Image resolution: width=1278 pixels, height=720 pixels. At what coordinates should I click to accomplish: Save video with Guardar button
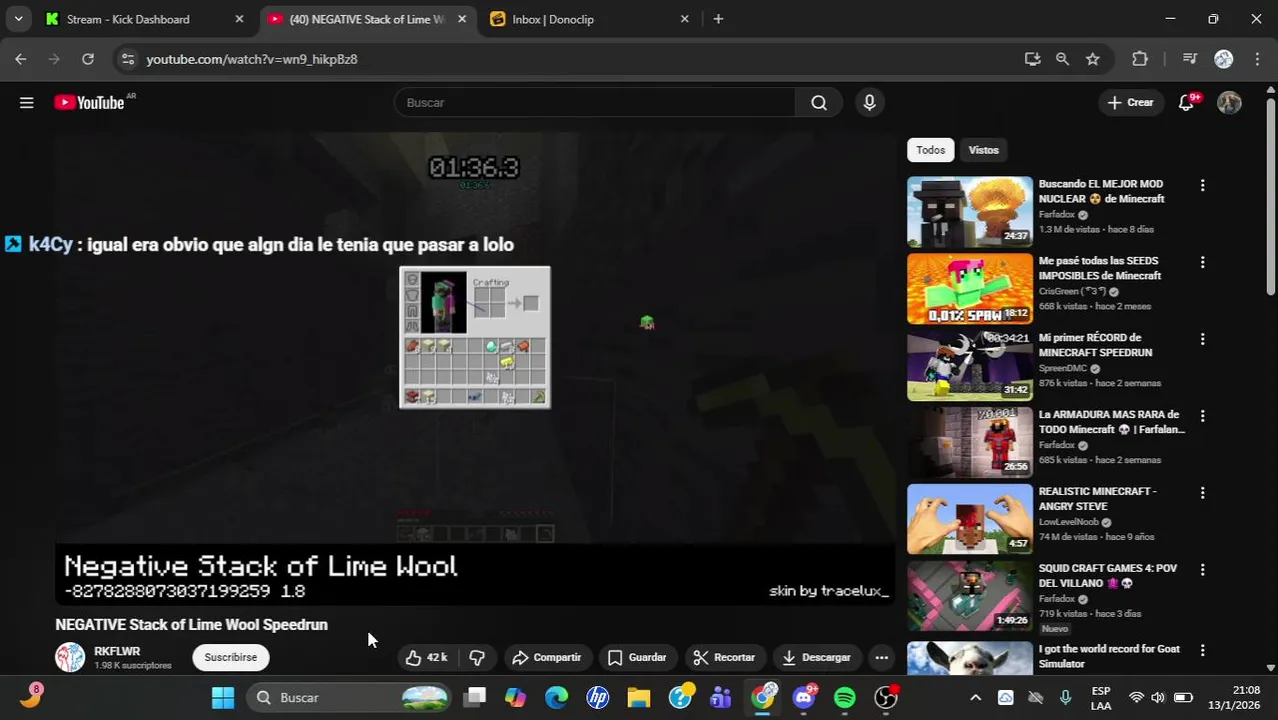click(x=637, y=657)
